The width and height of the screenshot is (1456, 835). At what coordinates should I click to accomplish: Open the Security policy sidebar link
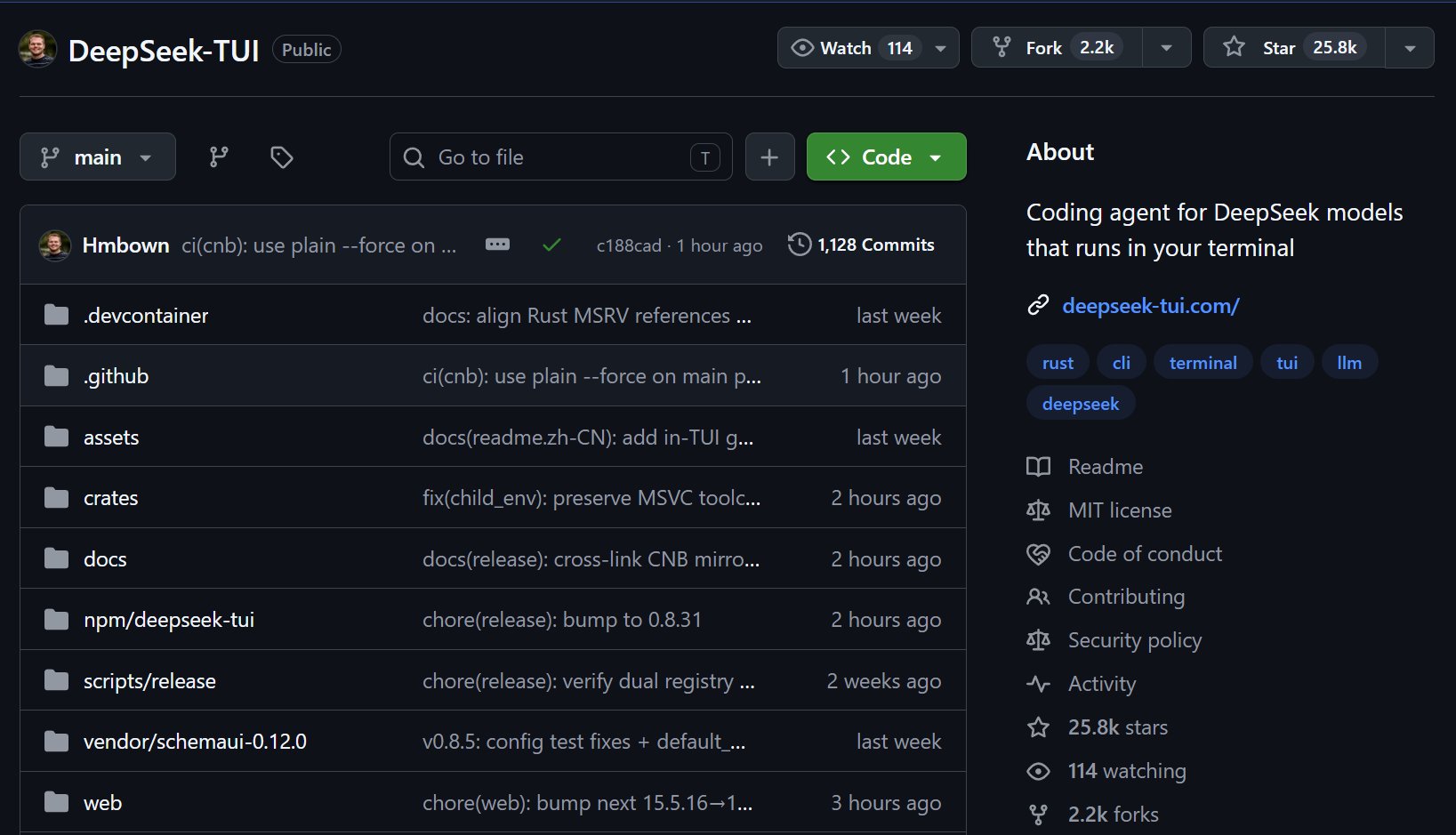[x=1135, y=640]
